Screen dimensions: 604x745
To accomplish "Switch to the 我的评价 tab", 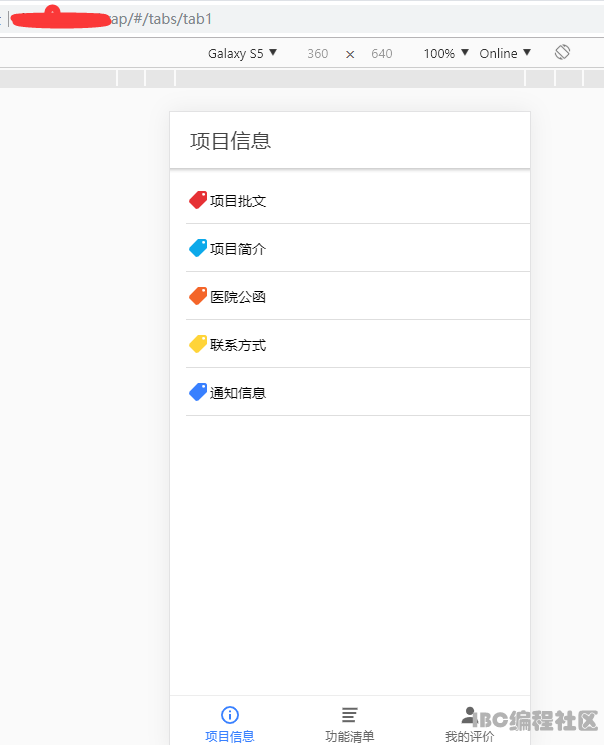I will click(x=469, y=736).
